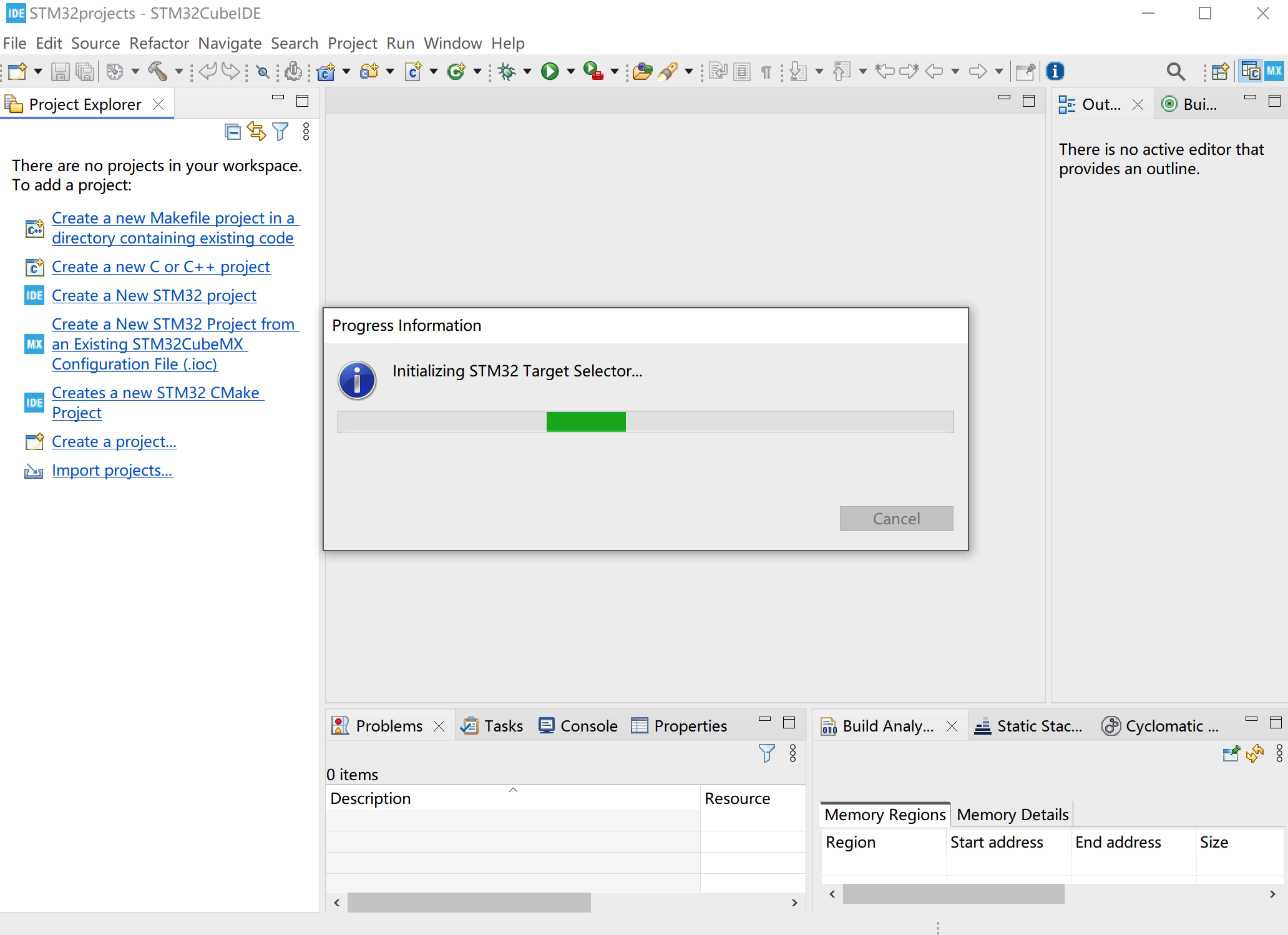Expand the dropdown arrow beside Debug bug

pyautogui.click(x=527, y=71)
